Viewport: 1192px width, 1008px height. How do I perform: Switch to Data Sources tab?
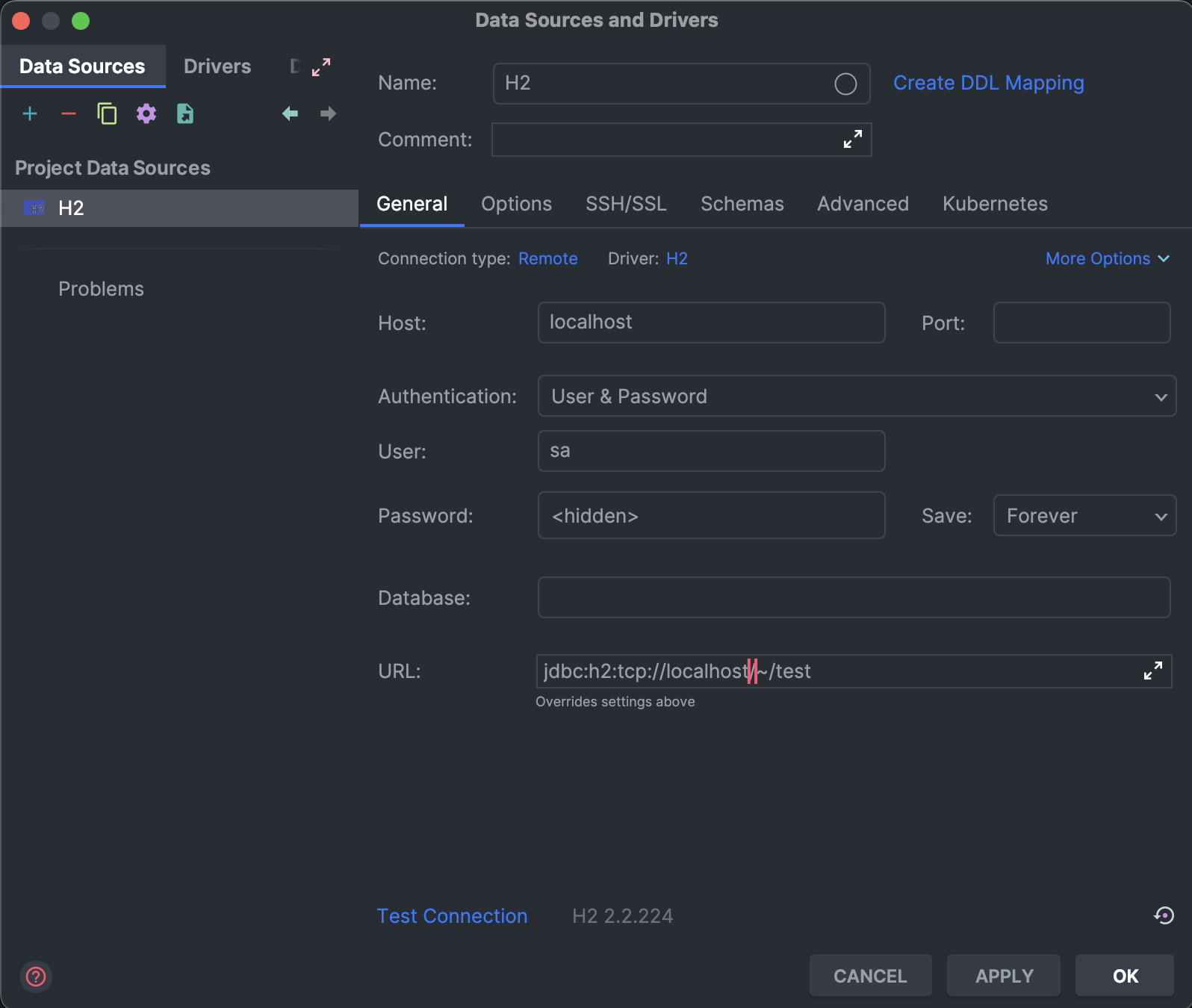click(82, 66)
